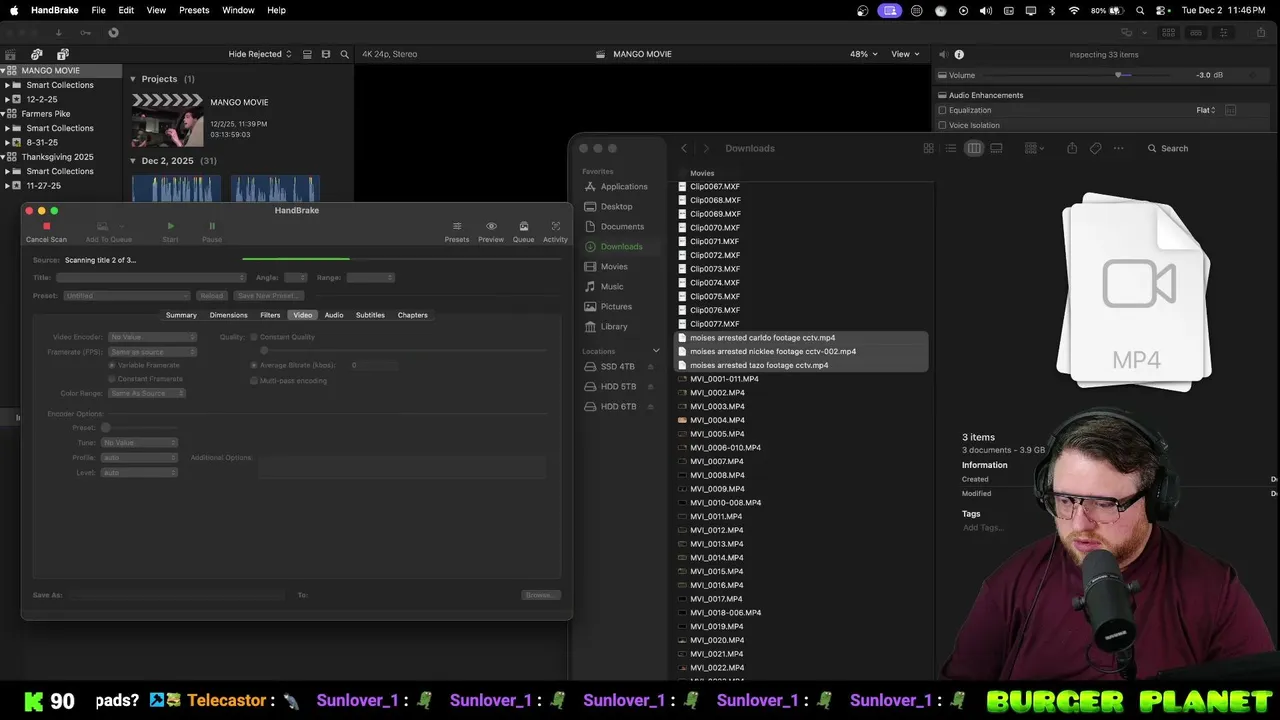Screen dimensions: 1280x720
Task: Collapse Finder Locations sidebar section
Action: (656, 351)
